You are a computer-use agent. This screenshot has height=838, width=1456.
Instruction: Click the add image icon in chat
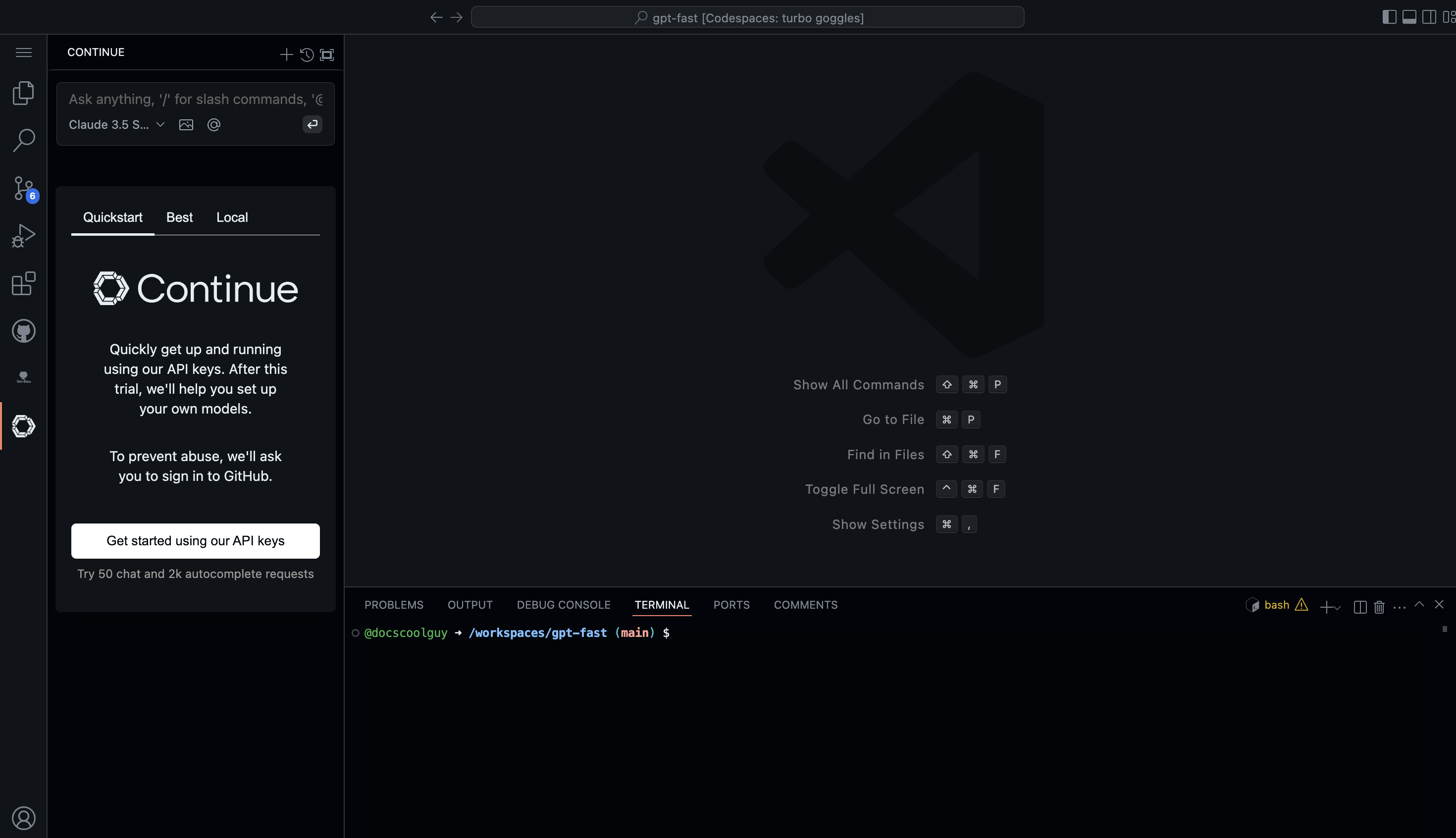(186, 125)
